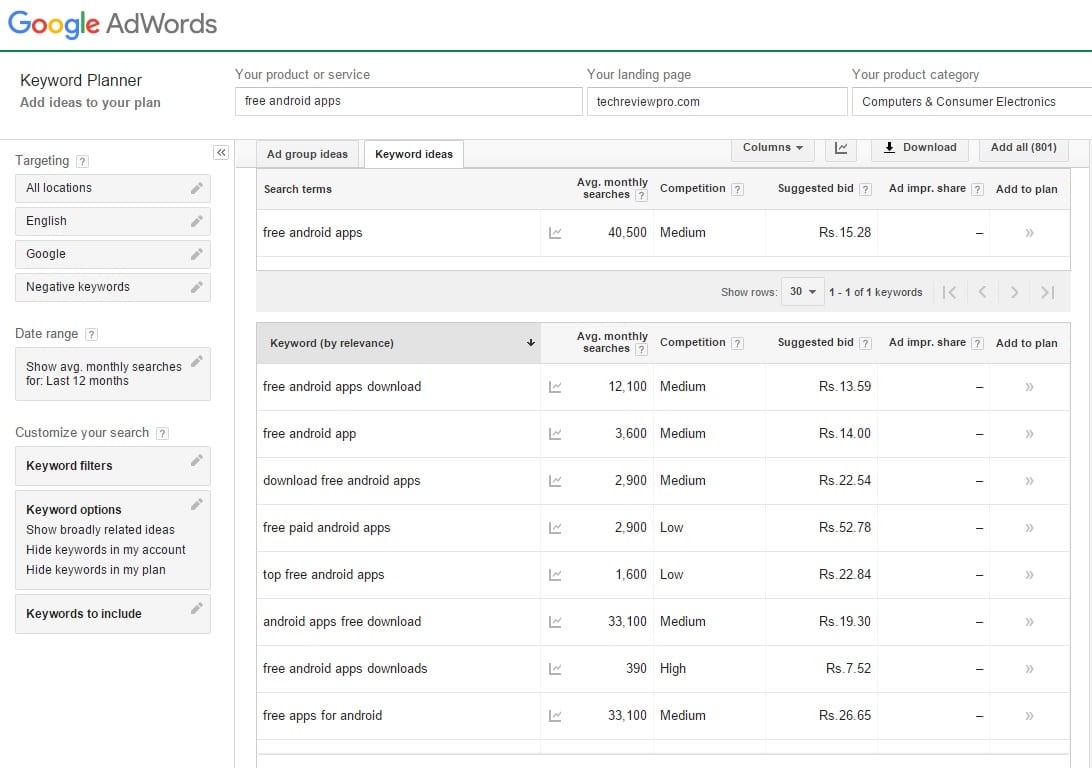Open help for the Competition column
The width and height of the screenshot is (1092, 768).
[x=737, y=188]
